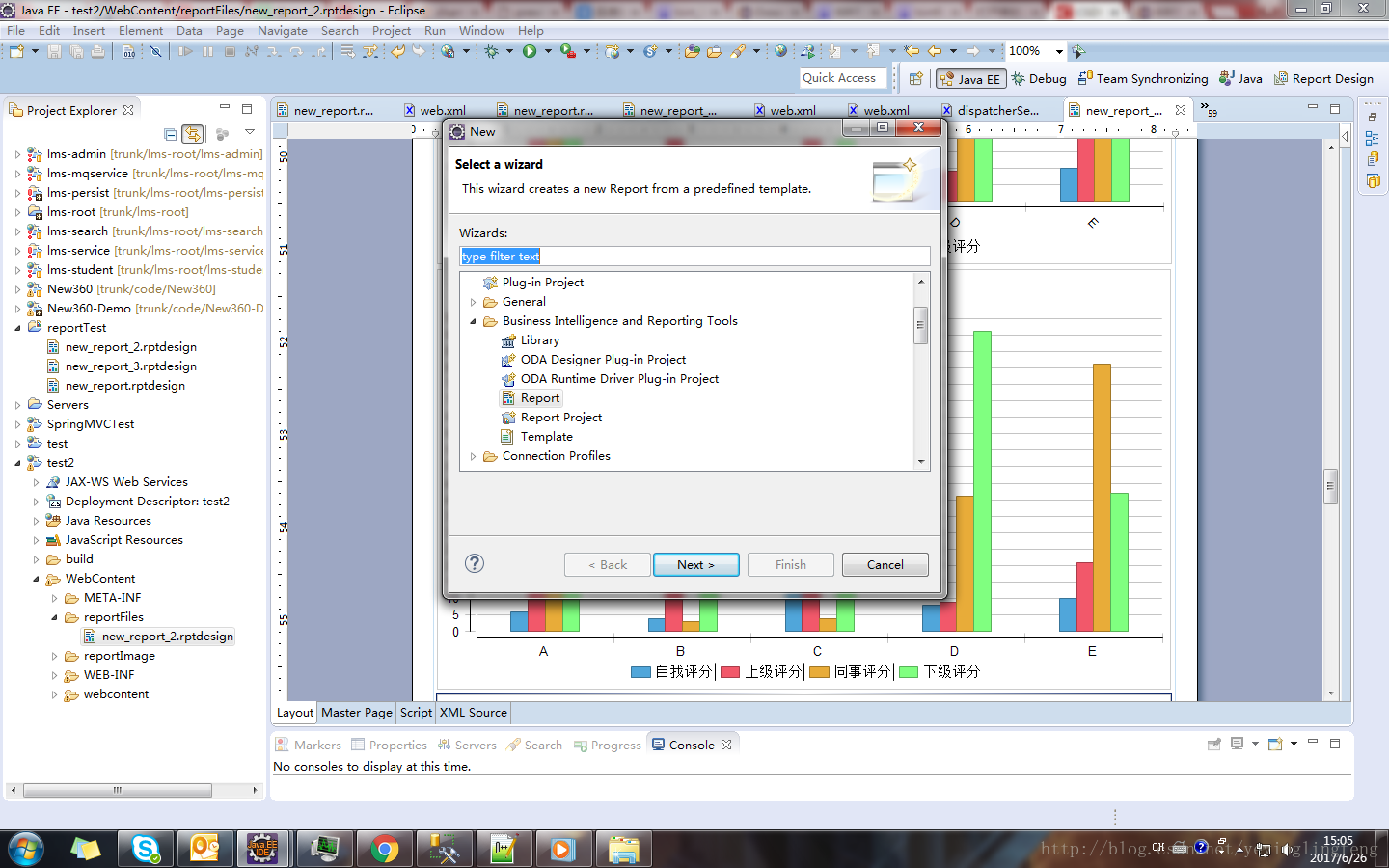This screenshot has height=868, width=1389.
Task: Click the Last Edit Location arrow icon
Action: pos(912,51)
